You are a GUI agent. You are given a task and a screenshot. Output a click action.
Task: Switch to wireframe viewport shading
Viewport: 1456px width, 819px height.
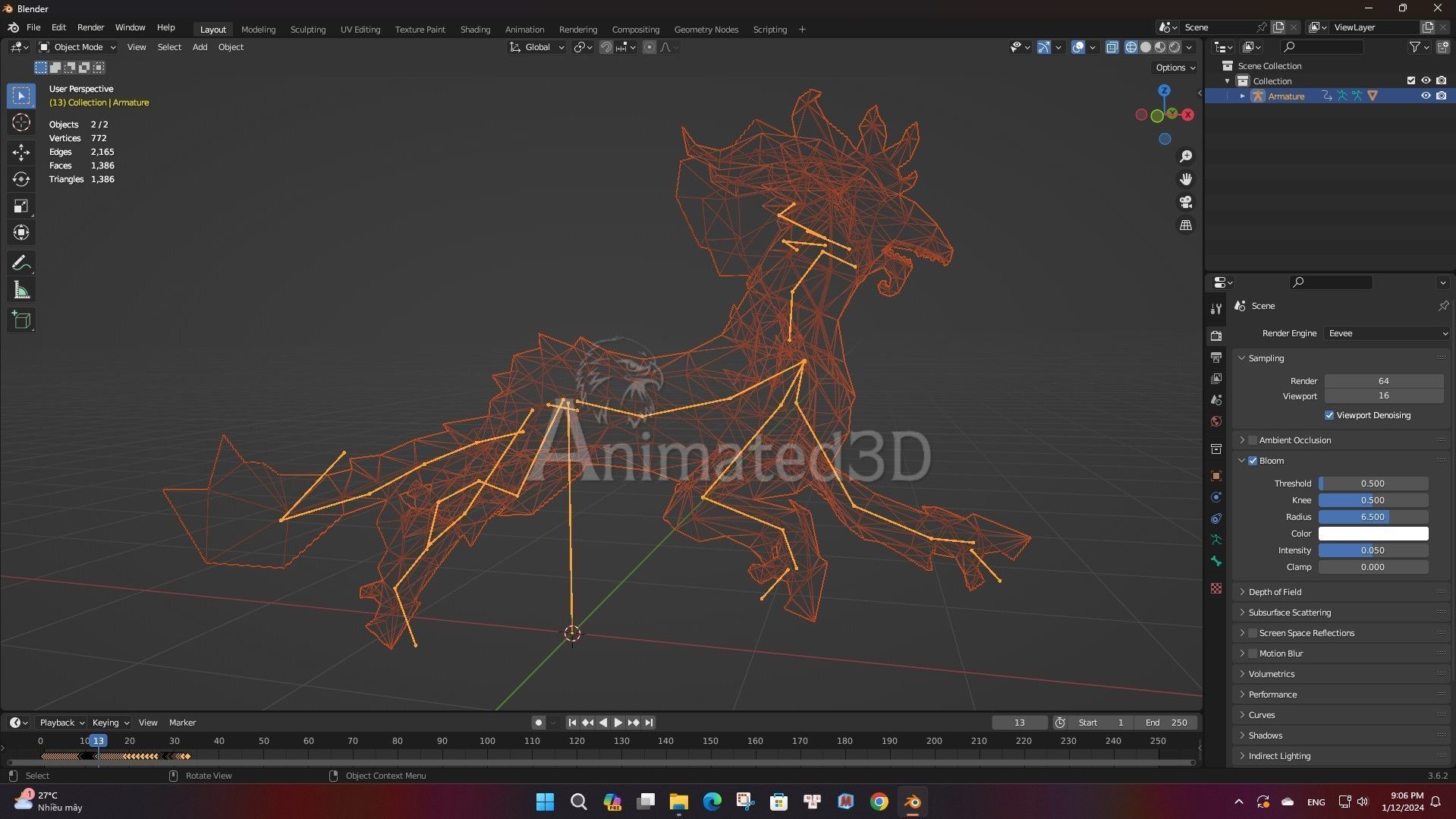tap(1131, 47)
